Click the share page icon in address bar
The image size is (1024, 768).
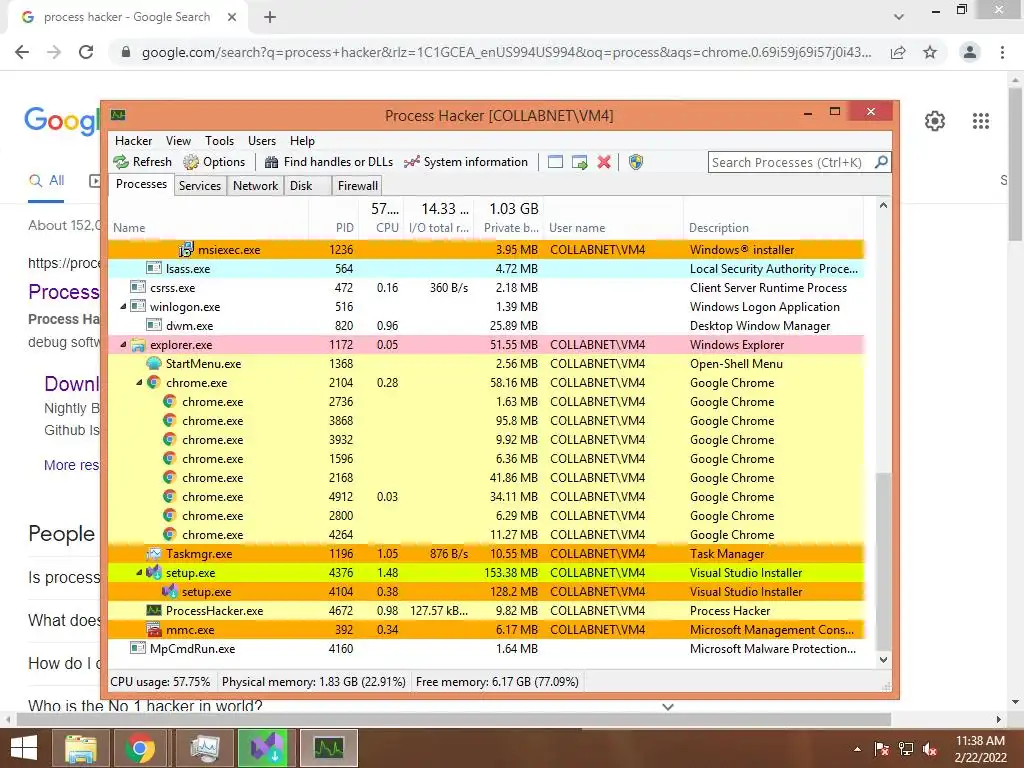click(x=899, y=52)
